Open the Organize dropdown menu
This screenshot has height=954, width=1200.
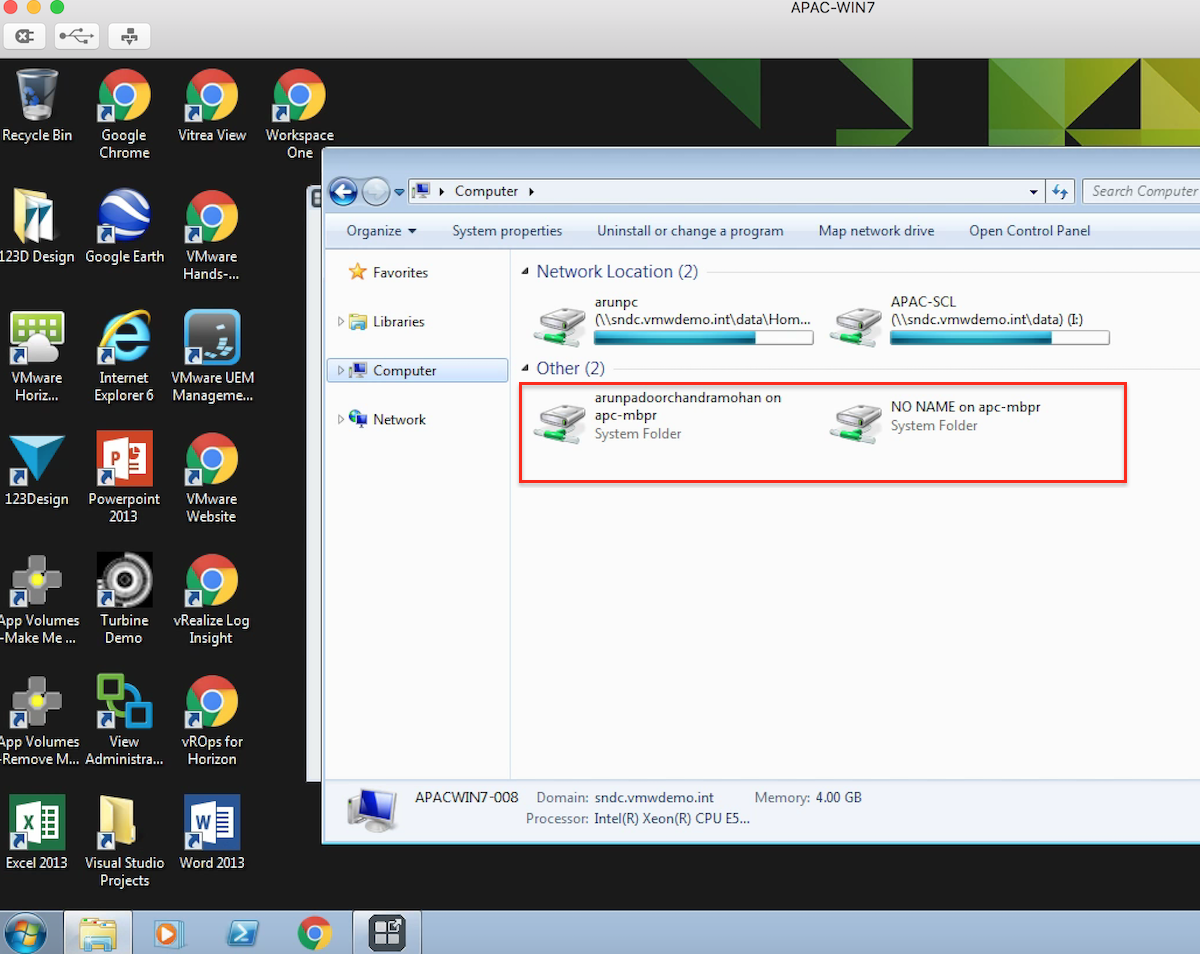tap(379, 230)
